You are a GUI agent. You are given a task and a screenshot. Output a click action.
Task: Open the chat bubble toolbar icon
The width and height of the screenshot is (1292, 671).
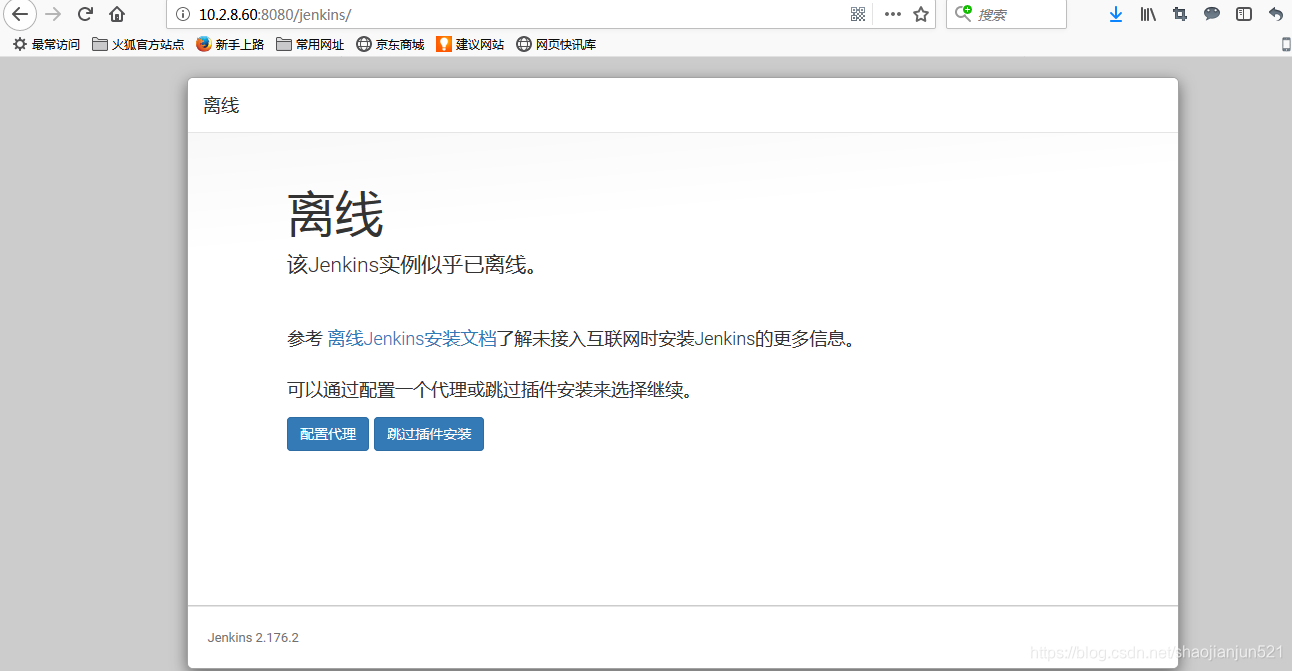(x=1212, y=14)
